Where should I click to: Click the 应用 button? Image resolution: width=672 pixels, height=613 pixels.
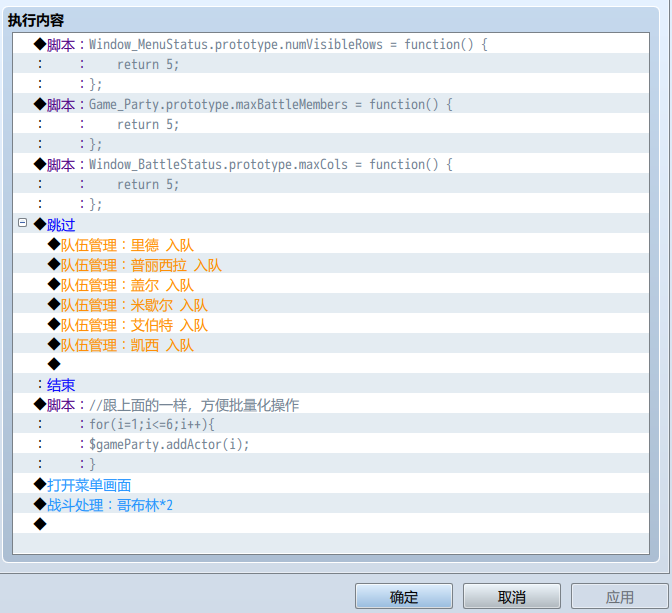[x=619, y=596]
